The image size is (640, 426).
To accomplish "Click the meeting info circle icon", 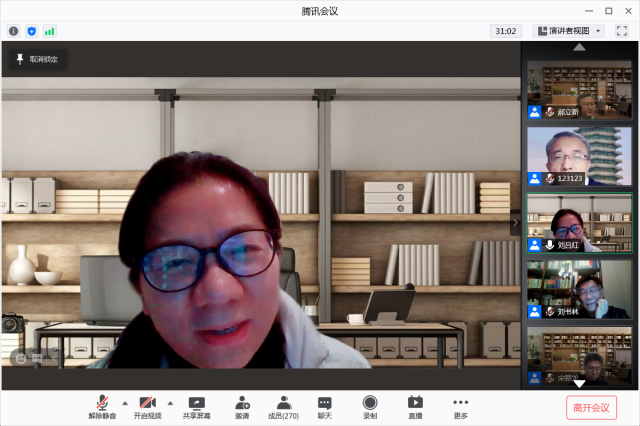I will click(x=14, y=31).
